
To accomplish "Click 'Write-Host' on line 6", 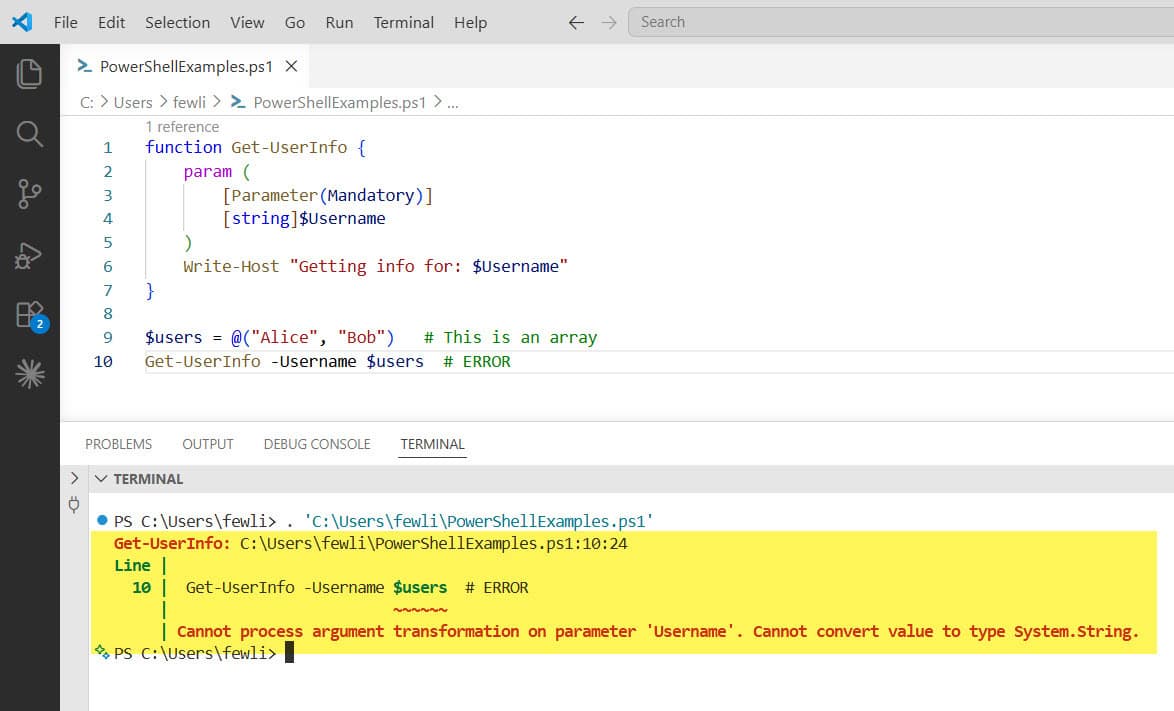I will pos(231,266).
